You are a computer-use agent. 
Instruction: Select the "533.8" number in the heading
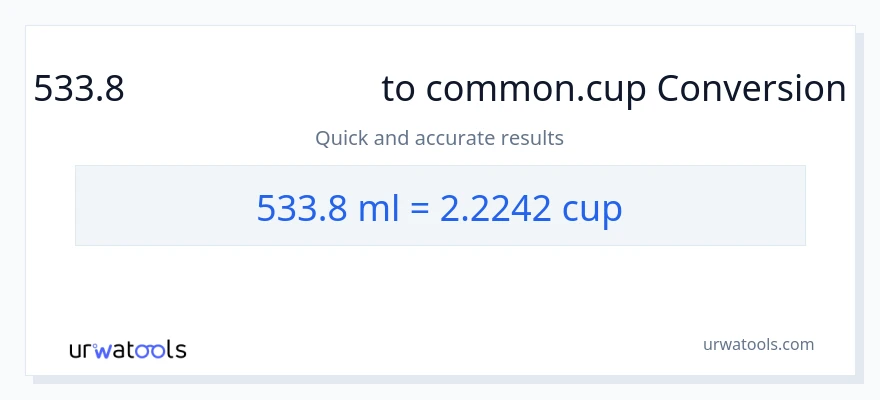(x=79, y=89)
